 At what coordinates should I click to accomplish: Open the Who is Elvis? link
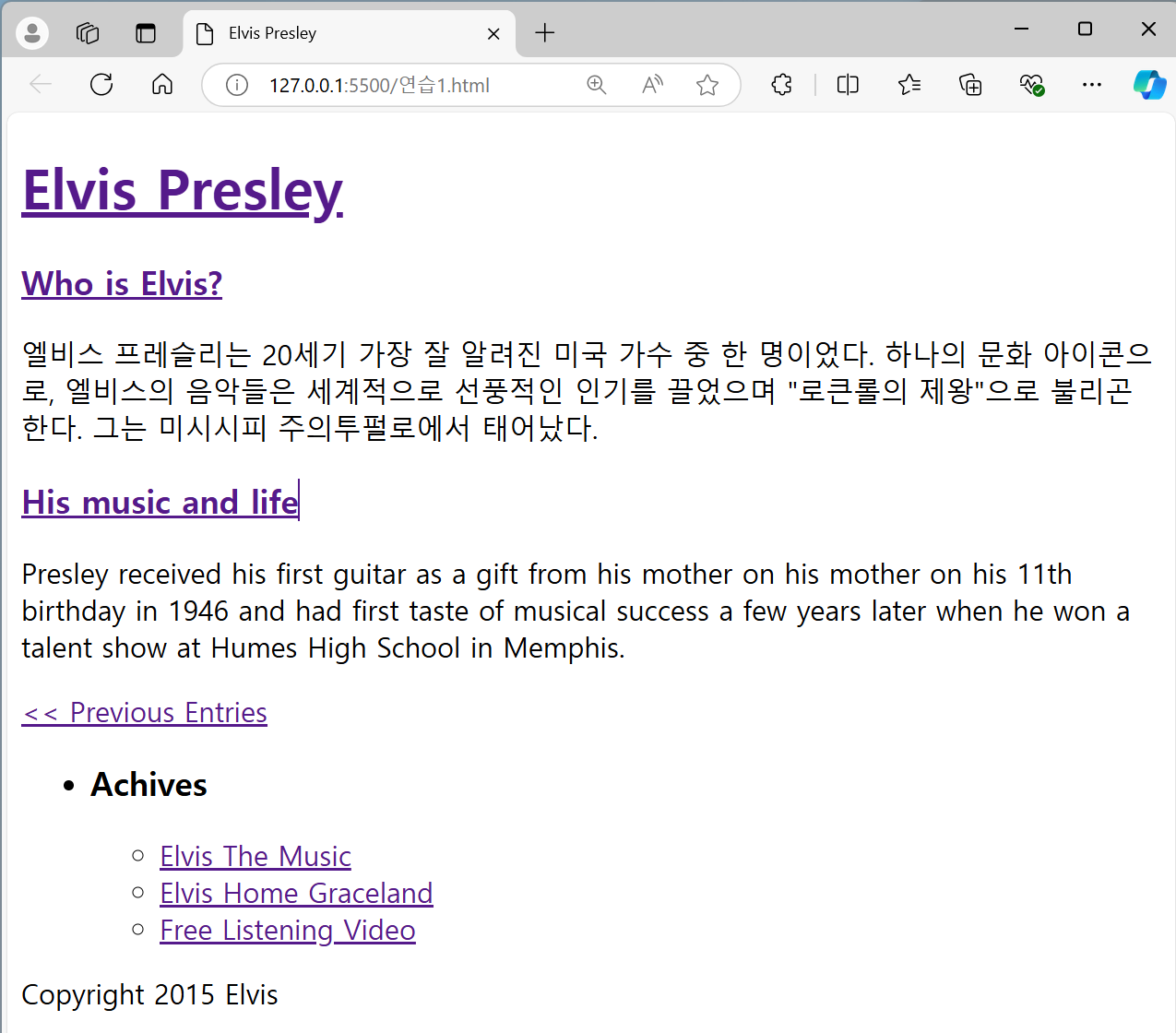click(122, 283)
